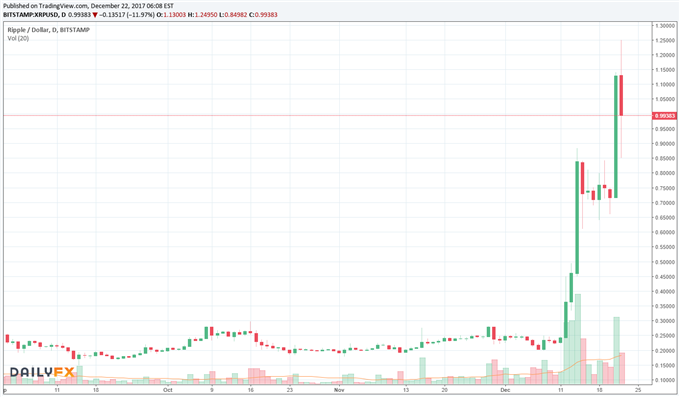Click the 0.10000 price scale label
The width and height of the screenshot is (680, 397).
665,381
